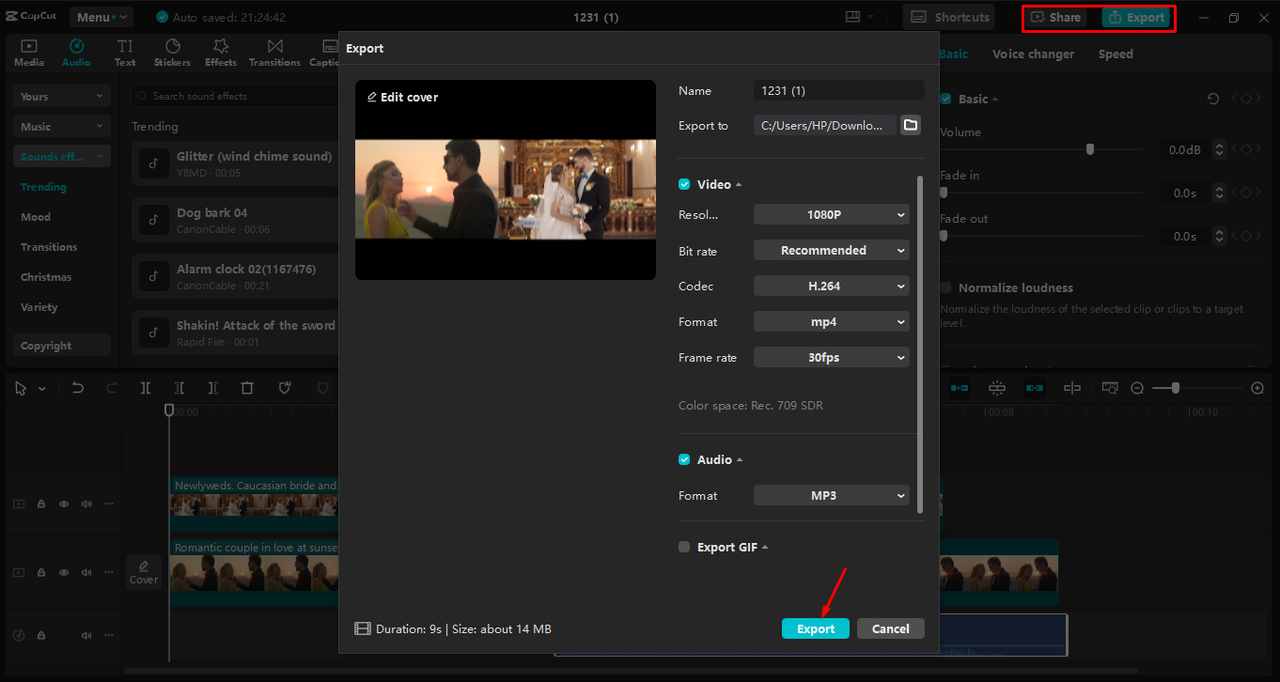This screenshot has height=682, width=1280.
Task: Click the Search sound effects box
Action: 235,96
